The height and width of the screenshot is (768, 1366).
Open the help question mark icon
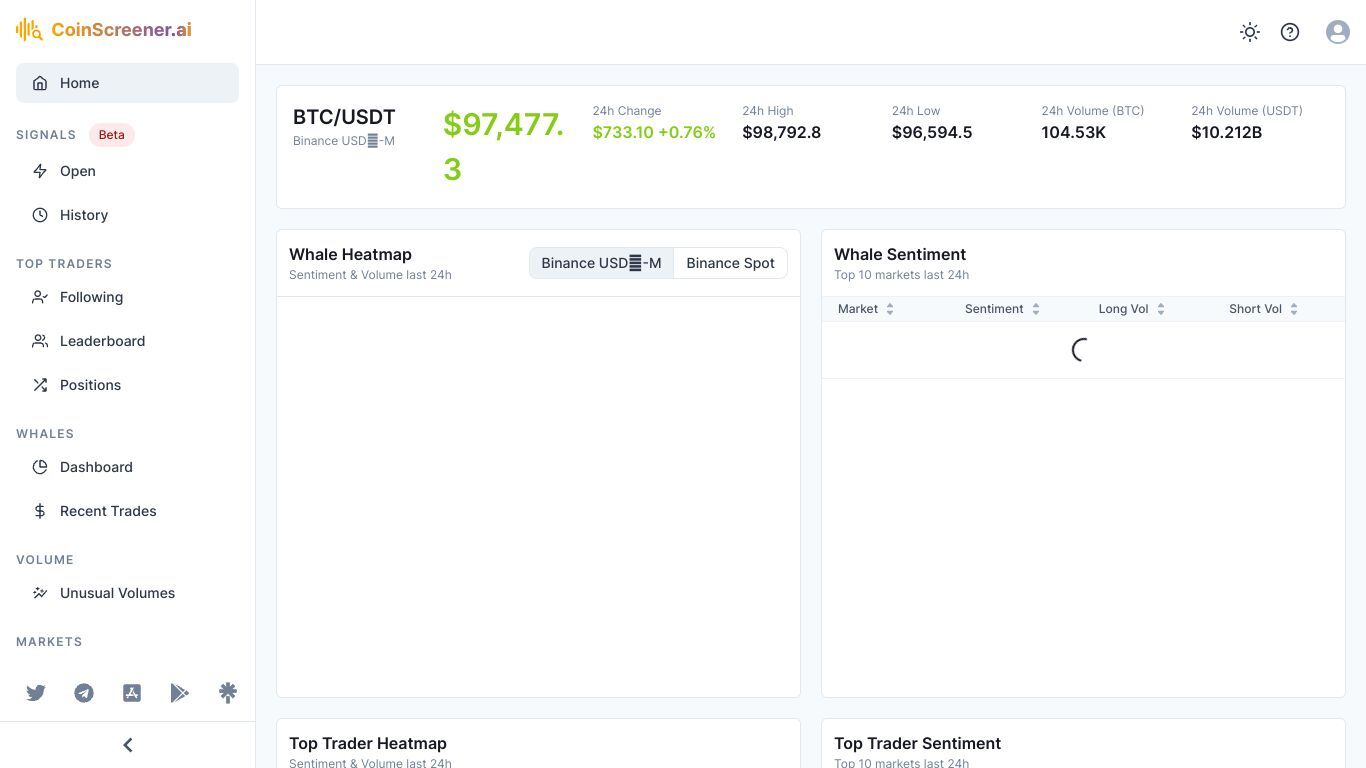[1290, 32]
